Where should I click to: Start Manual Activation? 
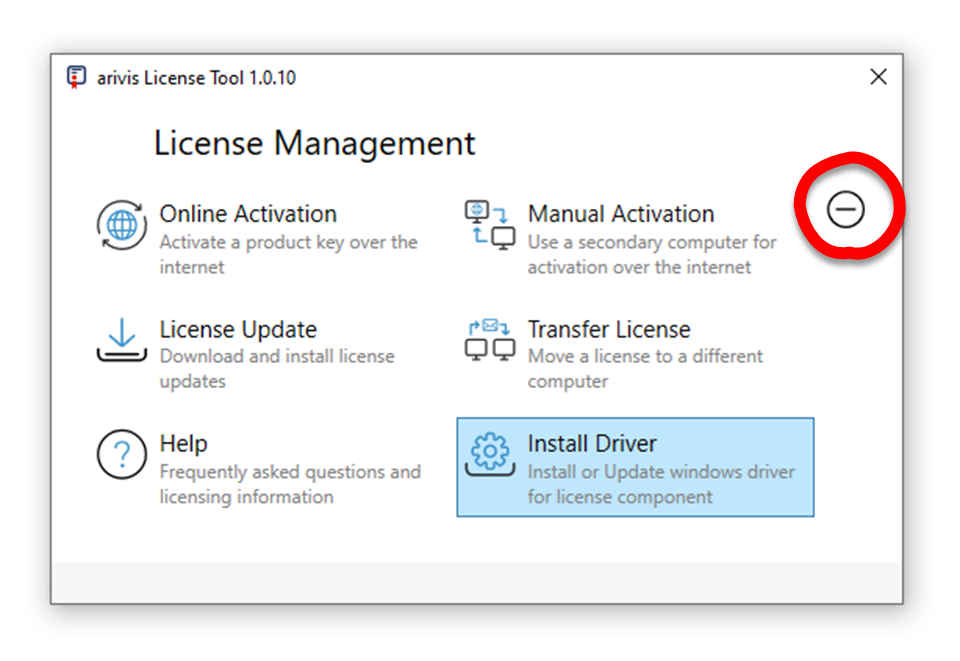(620, 214)
